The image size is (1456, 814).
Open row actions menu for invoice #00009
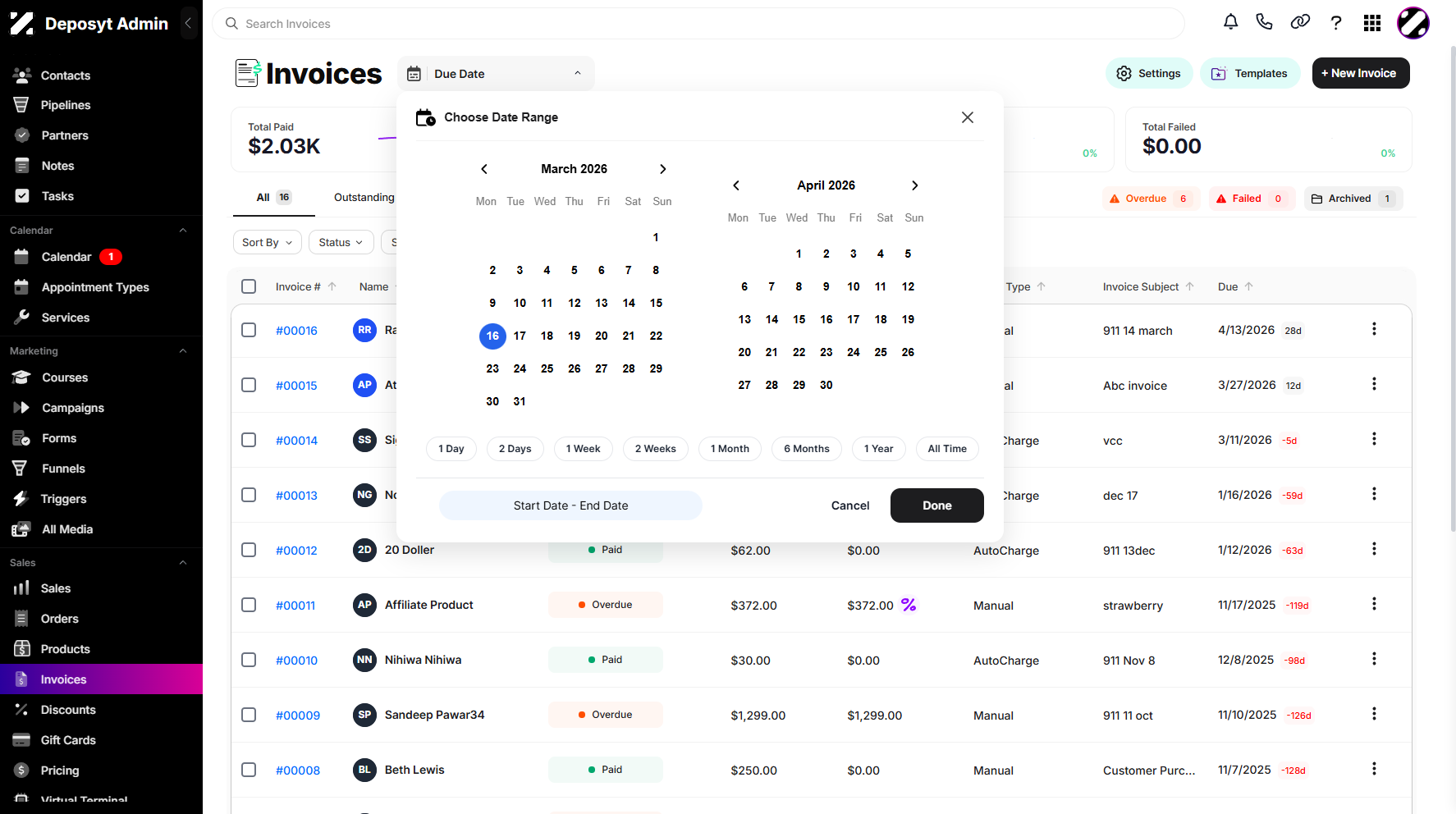tap(1374, 714)
